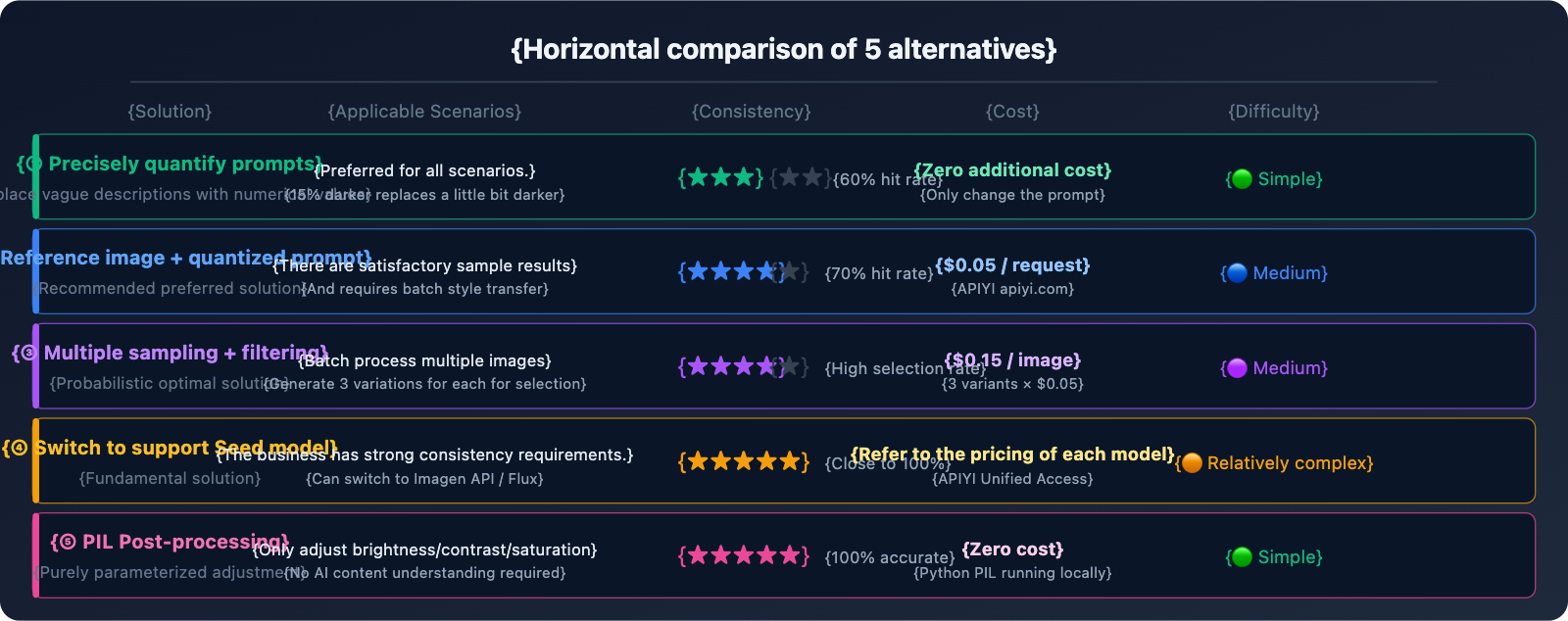Click the APIYI apiyi.com text
This screenshot has width=1568, height=621.
point(1012,289)
